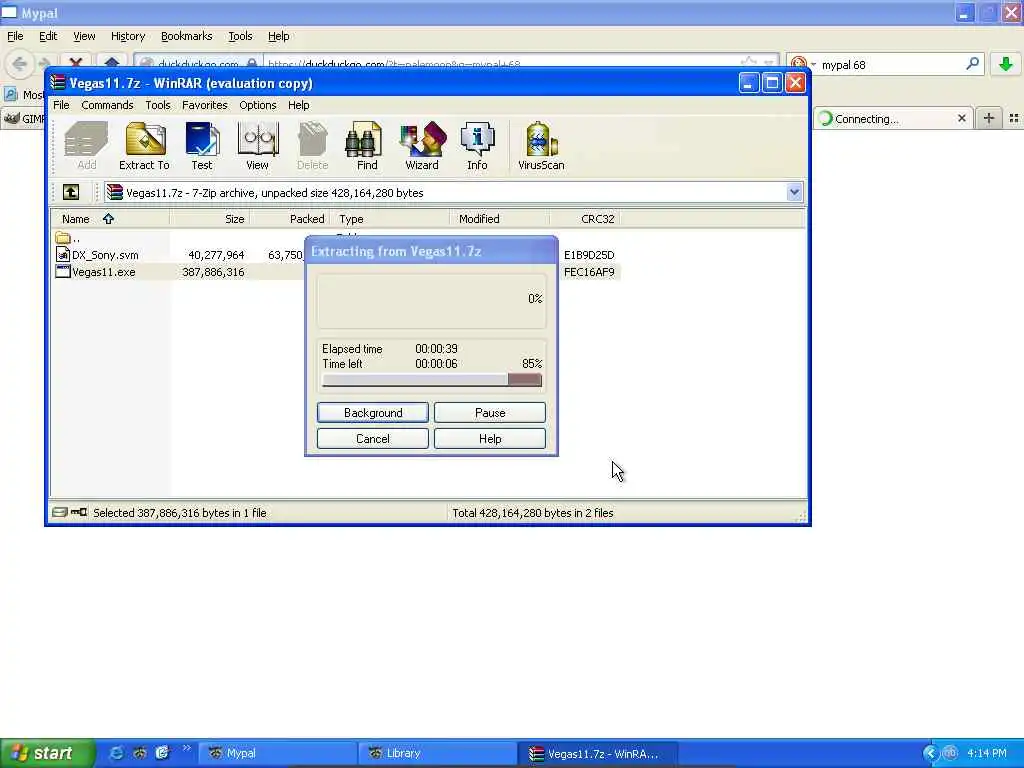Open the WinRAR Help menu
Screen dimensions: 1024x768
[298, 105]
